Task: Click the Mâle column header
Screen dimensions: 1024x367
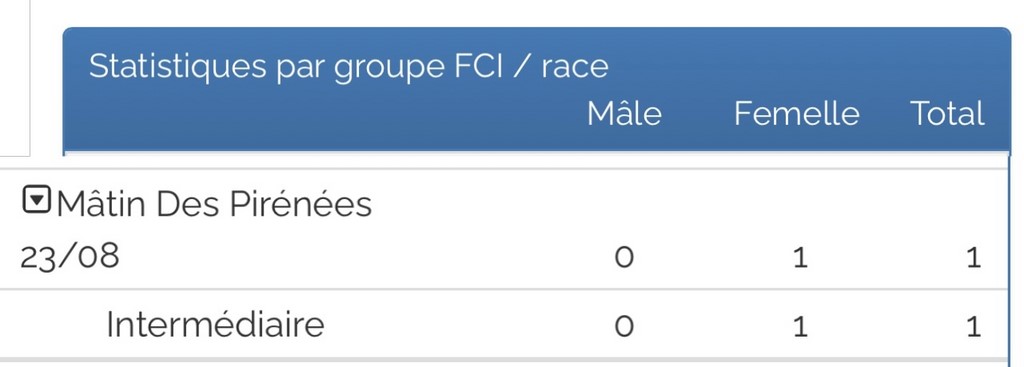Action: tap(624, 114)
